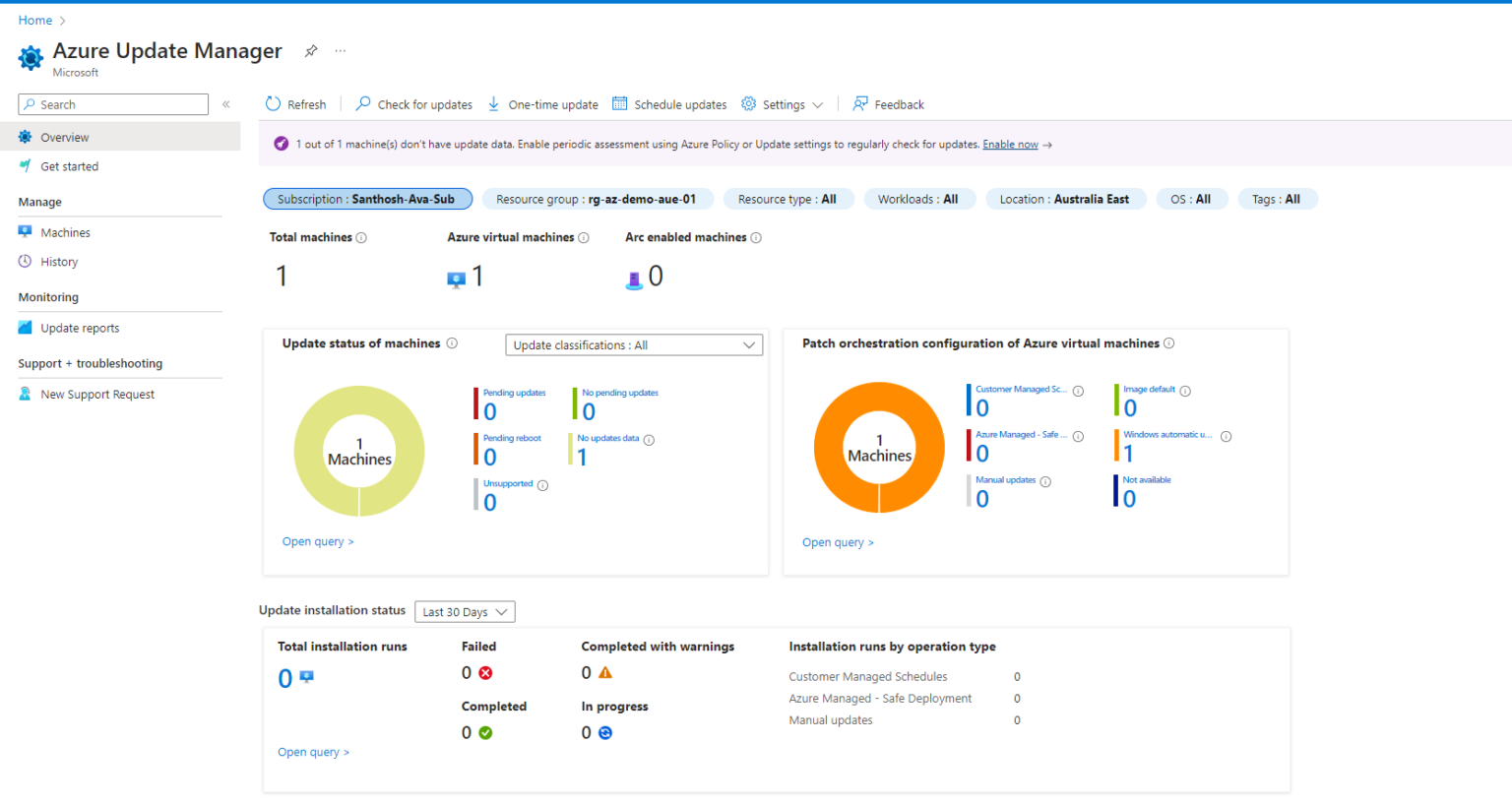Expand the Settings toolbar menu
The height and width of the screenshot is (805, 1512).
(x=782, y=103)
